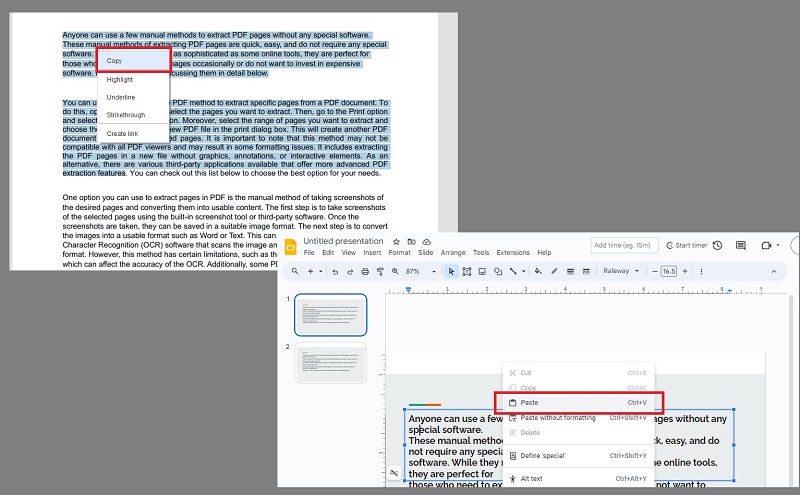Select Define 'special' menu entry
This screenshot has width=800, height=495.
(579, 456)
